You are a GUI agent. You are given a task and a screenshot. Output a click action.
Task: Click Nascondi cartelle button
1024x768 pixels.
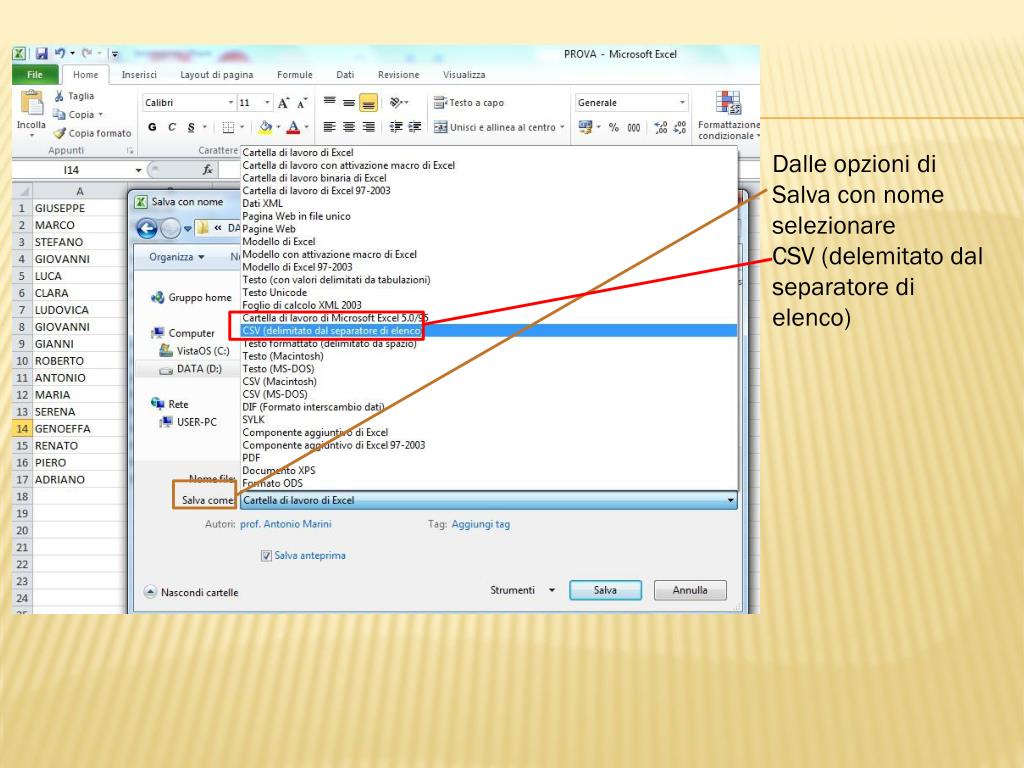[191, 592]
